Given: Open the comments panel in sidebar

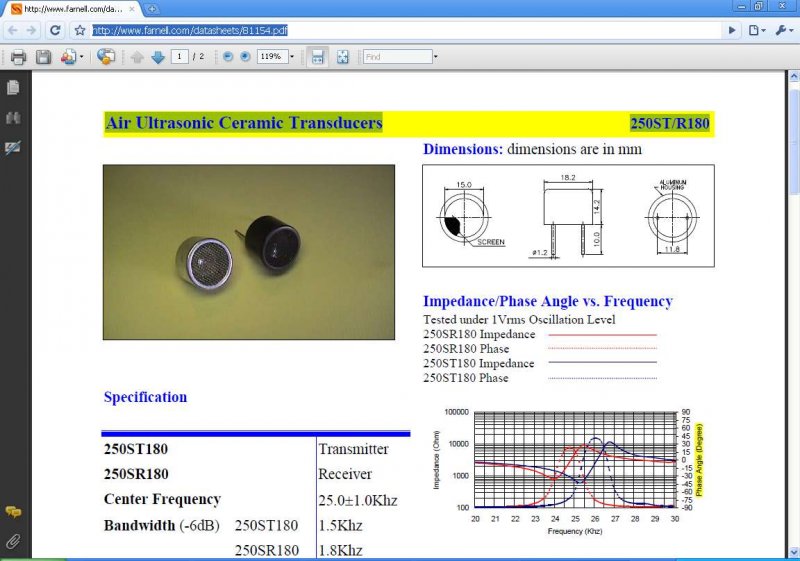Looking at the screenshot, I should click(x=13, y=512).
